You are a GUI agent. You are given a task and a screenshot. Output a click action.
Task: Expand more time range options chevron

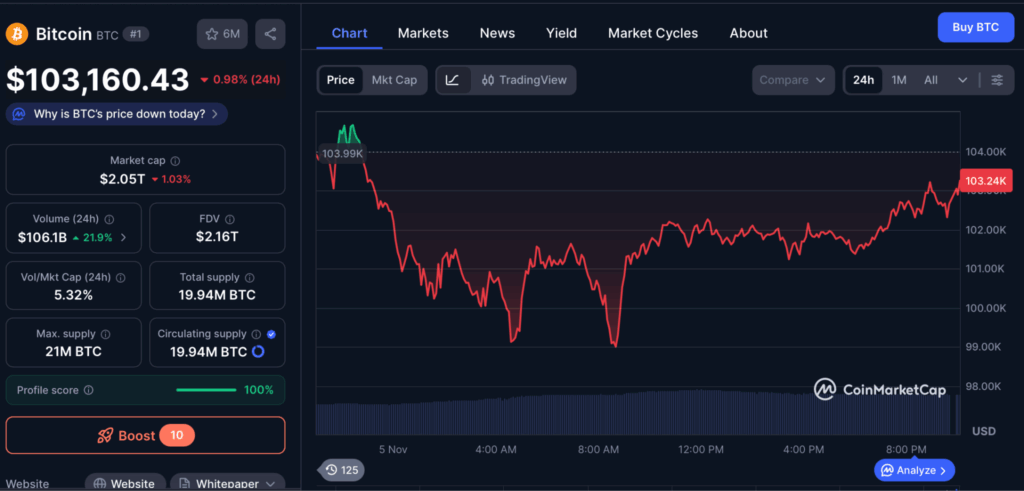pos(962,80)
